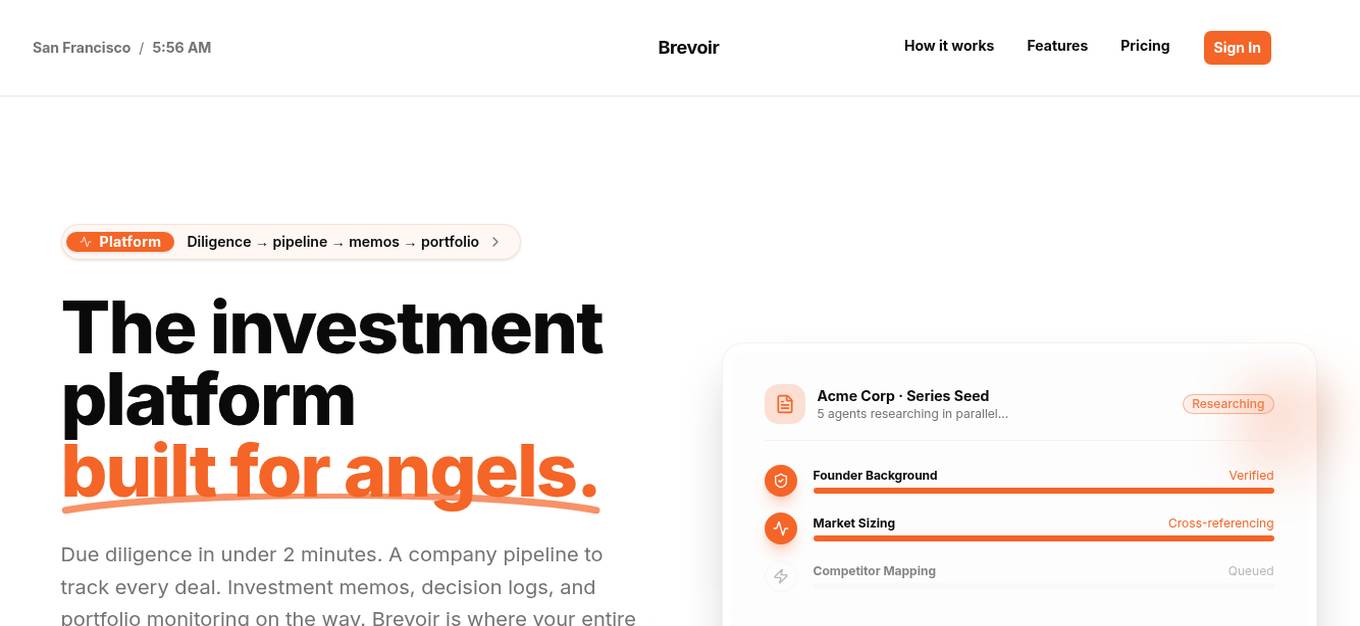Screen dimensions: 1360x626
Task: Click the pulse icon inside the Platform pill
Action: [85, 241]
